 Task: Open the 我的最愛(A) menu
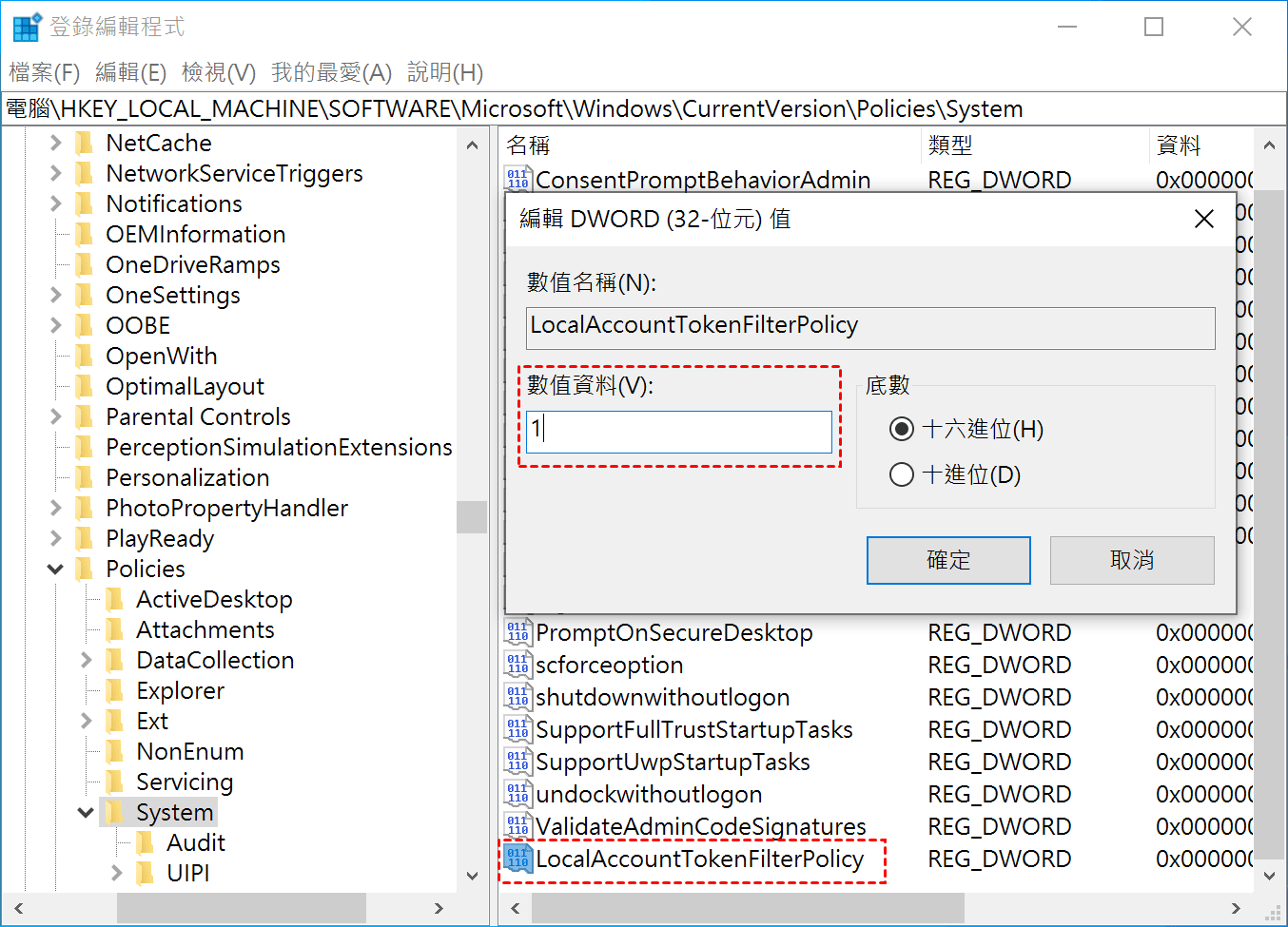click(331, 72)
